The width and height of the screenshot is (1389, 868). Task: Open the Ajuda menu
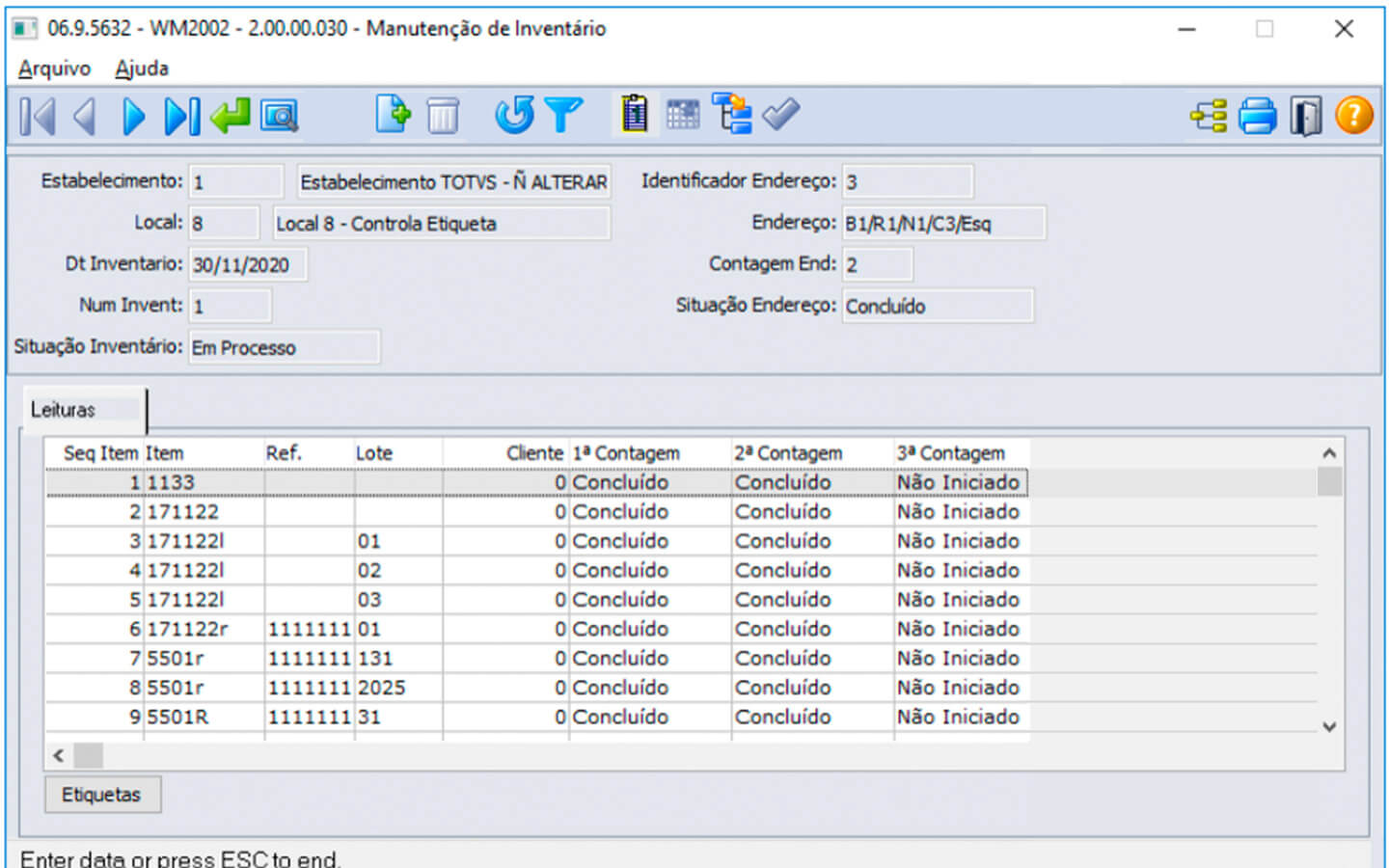pyautogui.click(x=142, y=68)
